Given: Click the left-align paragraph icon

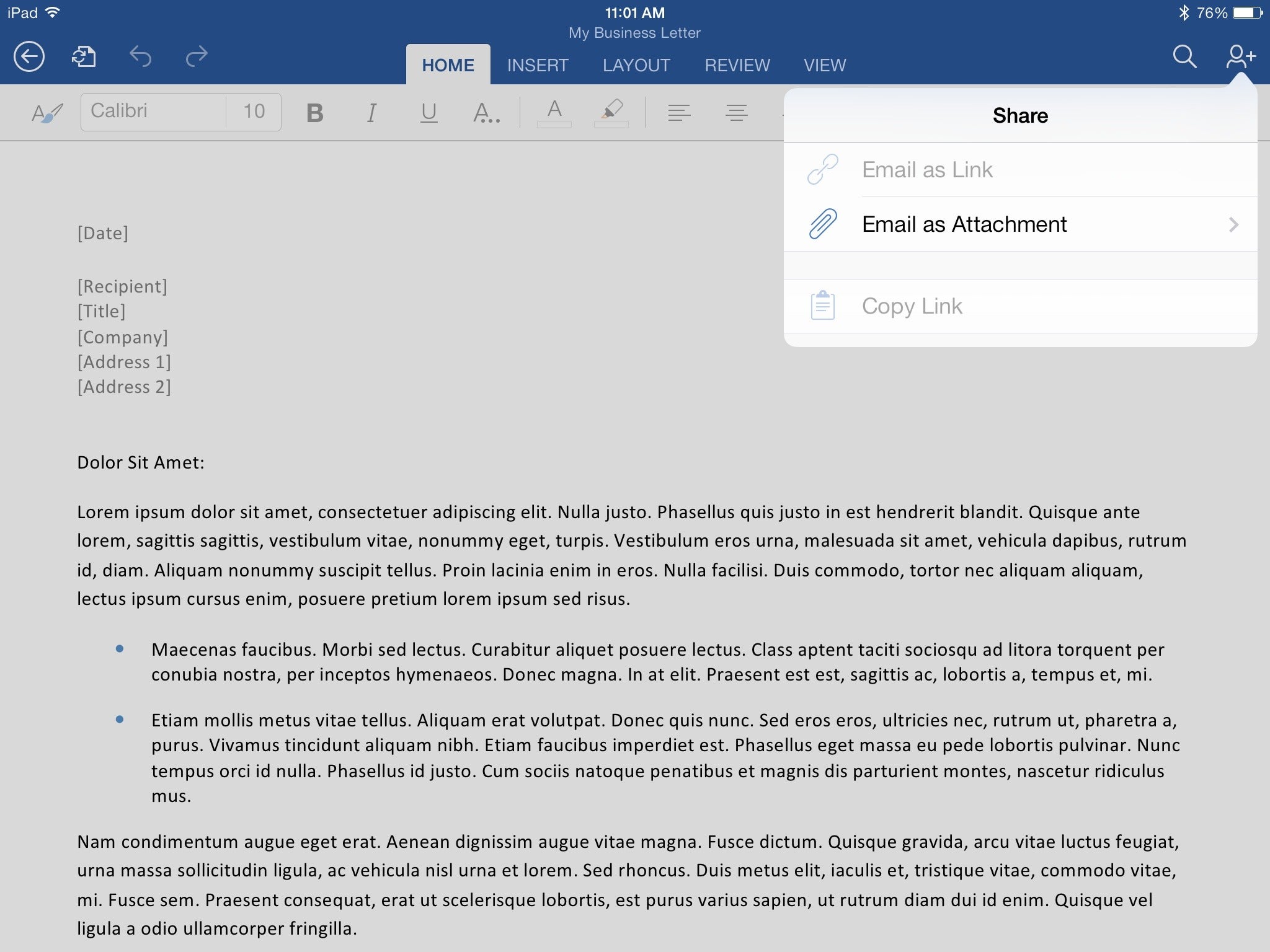Looking at the screenshot, I should coord(679,111).
